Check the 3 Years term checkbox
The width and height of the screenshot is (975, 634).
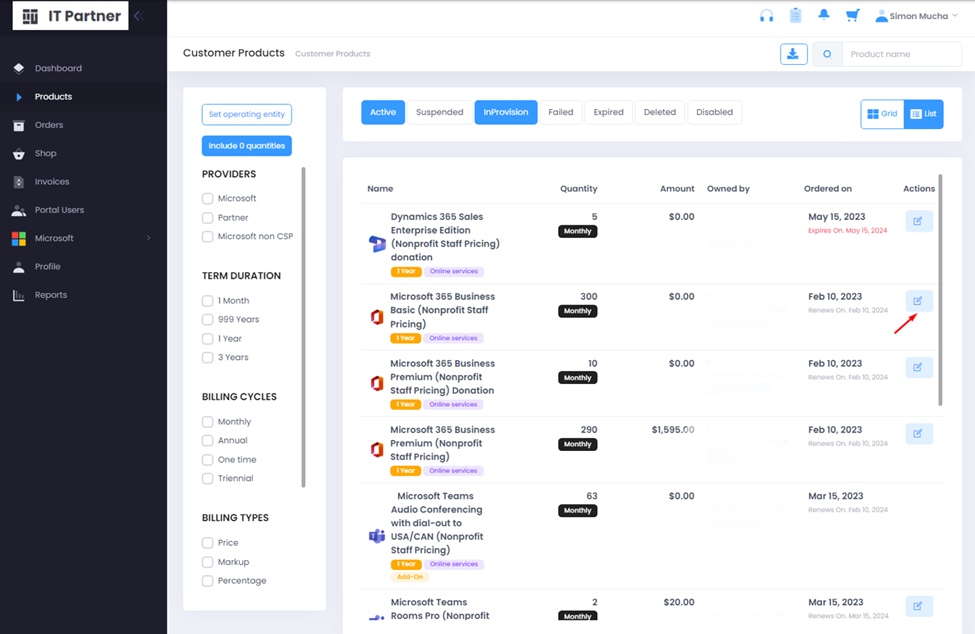click(208, 357)
